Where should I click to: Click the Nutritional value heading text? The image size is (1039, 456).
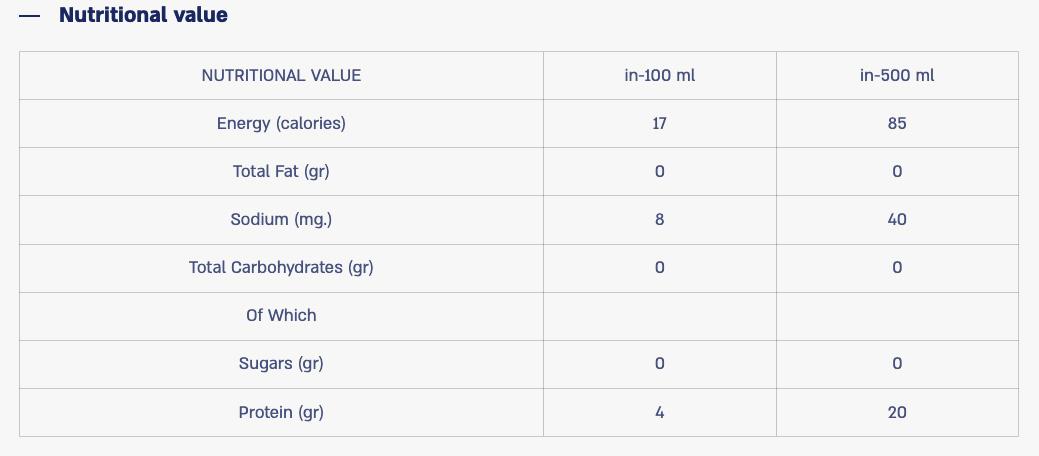point(143,15)
